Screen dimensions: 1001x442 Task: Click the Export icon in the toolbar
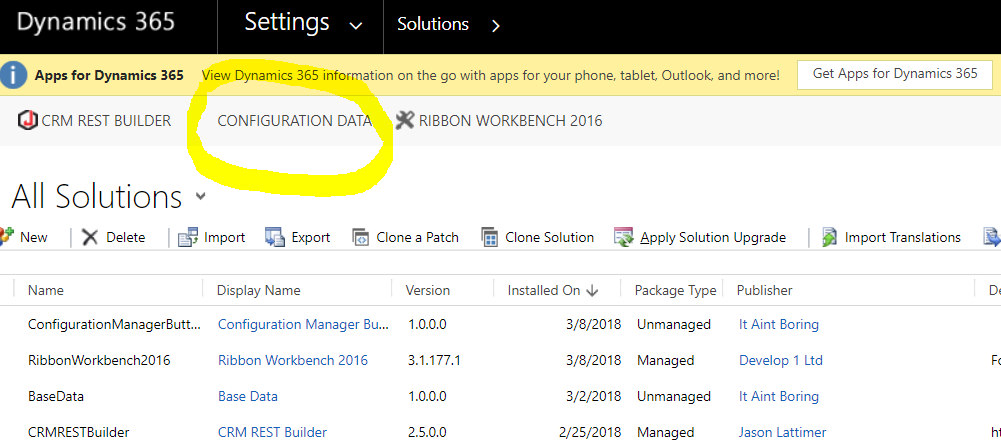click(275, 238)
